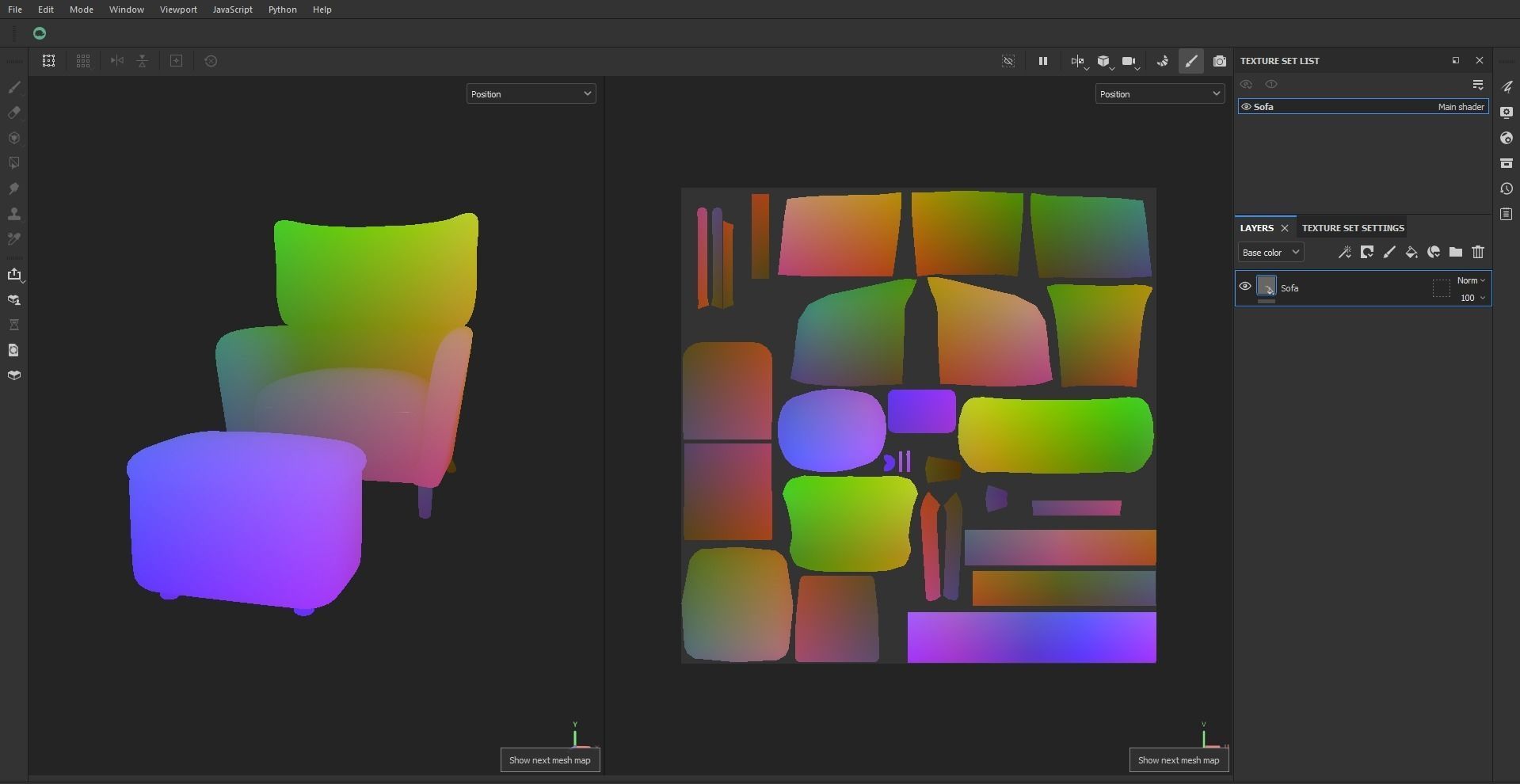Open the Help menu
1520x784 pixels.
coord(322,10)
